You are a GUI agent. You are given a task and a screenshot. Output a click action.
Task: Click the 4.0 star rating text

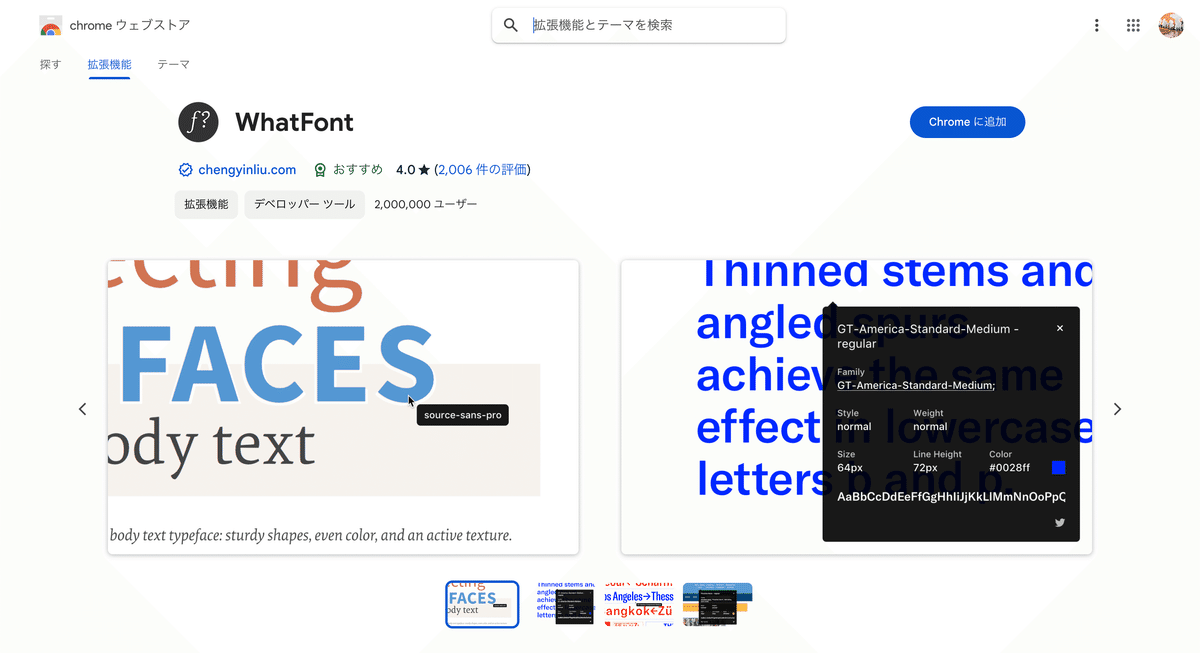[411, 170]
